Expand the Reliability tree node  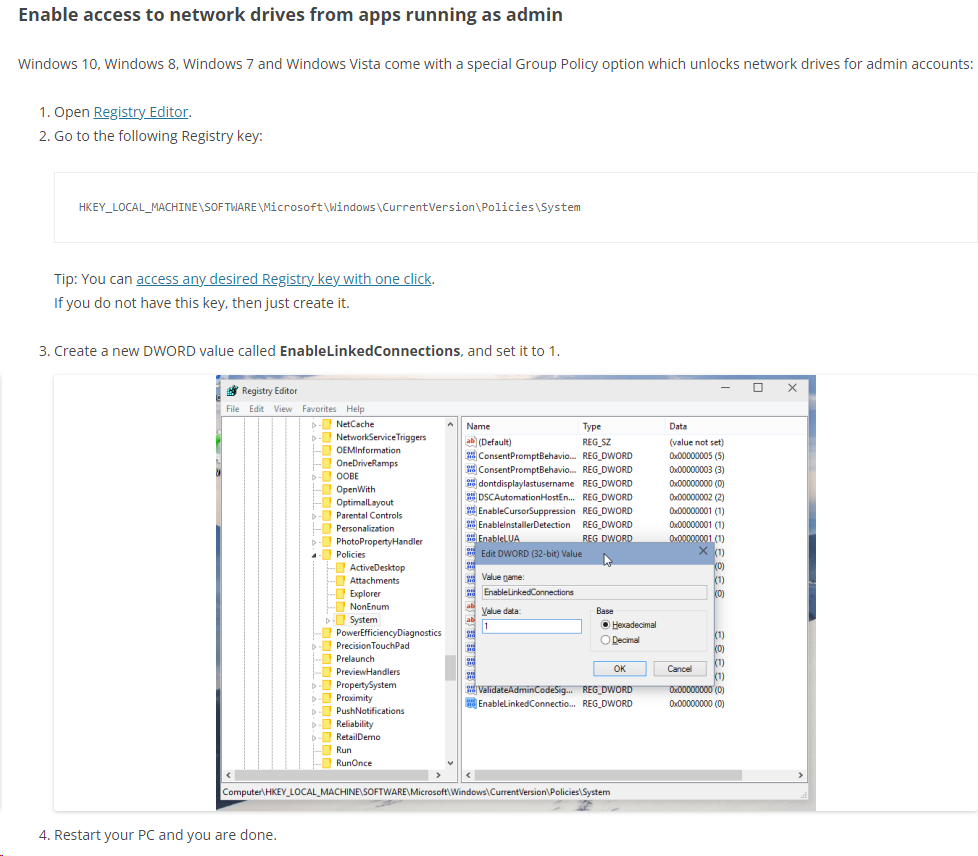pos(314,725)
